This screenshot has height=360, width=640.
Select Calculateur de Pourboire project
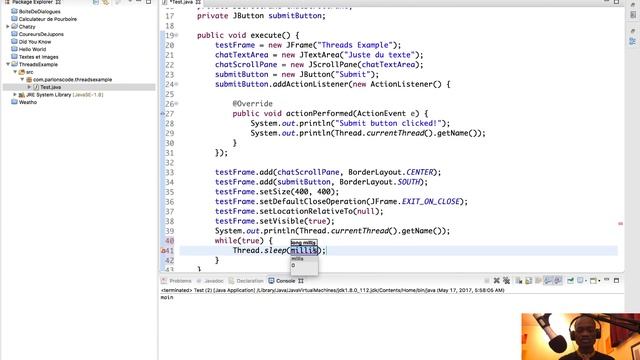[x=47, y=19]
